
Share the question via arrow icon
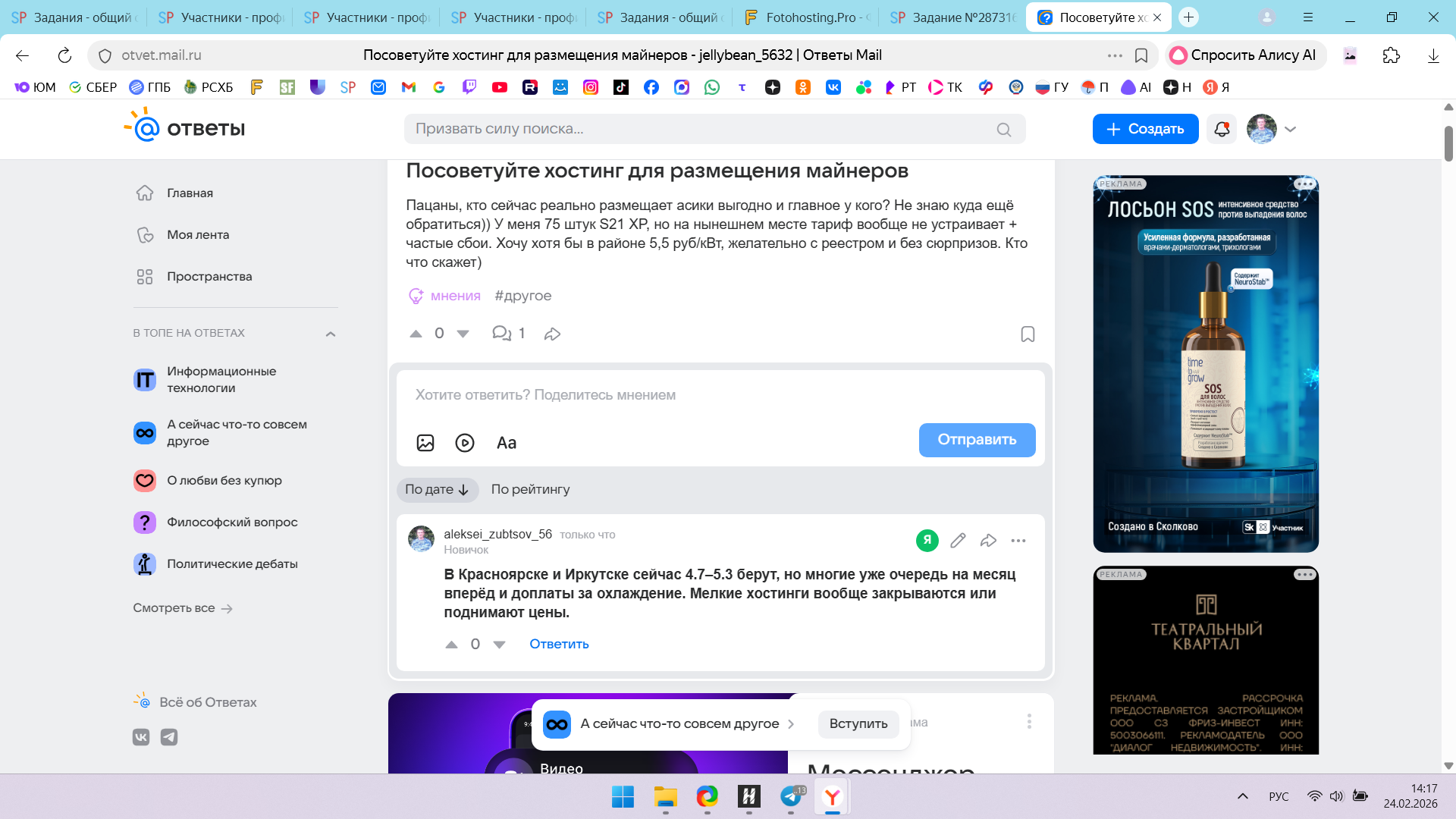(552, 334)
